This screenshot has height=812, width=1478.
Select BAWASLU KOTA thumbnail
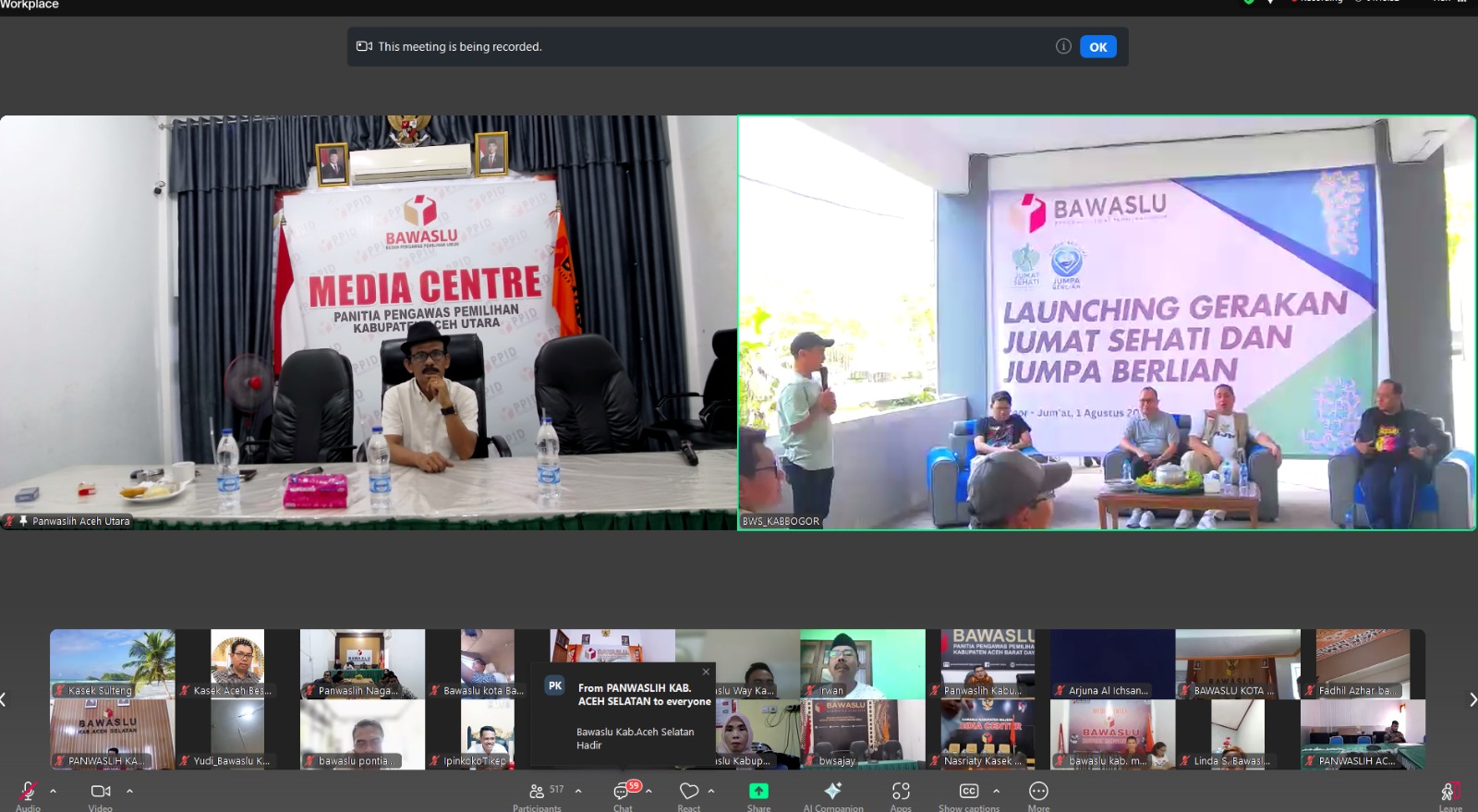pyautogui.click(x=1238, y=664)
